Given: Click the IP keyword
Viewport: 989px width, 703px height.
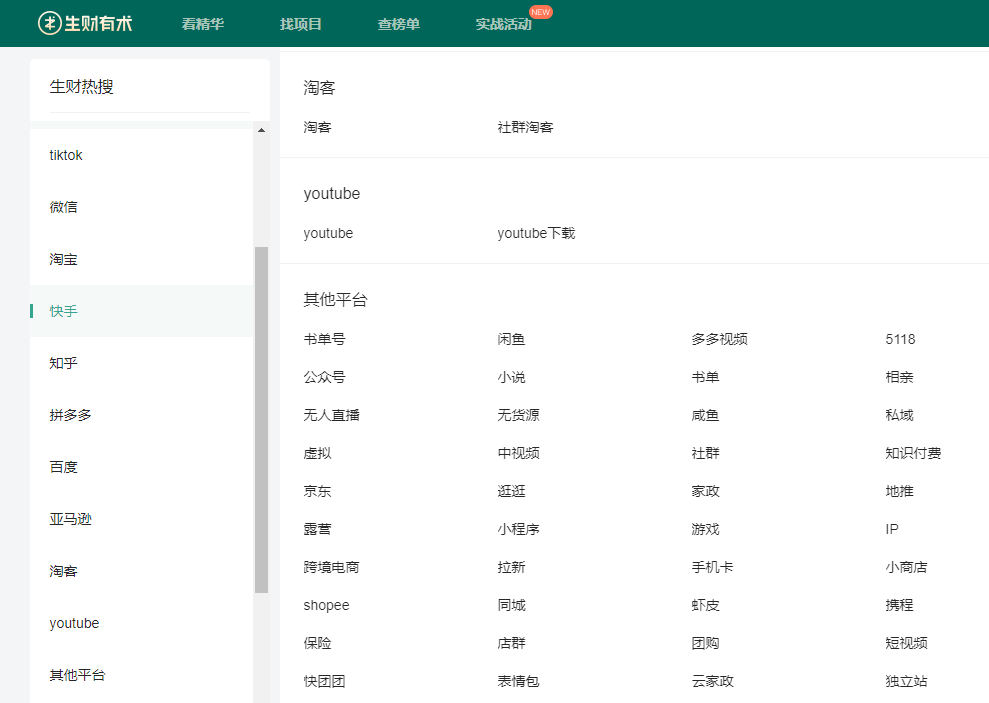Looking at the screenshot, I should click(x=891, y=529).
